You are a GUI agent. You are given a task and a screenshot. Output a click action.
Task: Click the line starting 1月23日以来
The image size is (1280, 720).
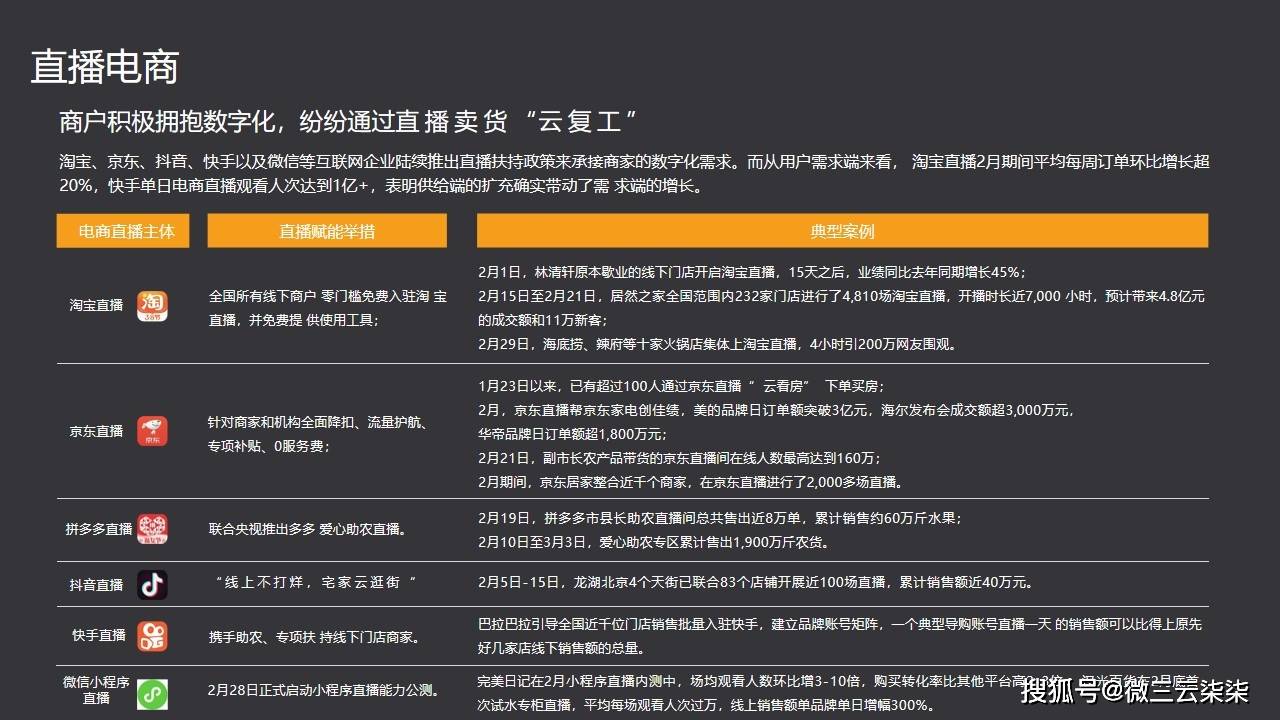[x=681, y=386]
